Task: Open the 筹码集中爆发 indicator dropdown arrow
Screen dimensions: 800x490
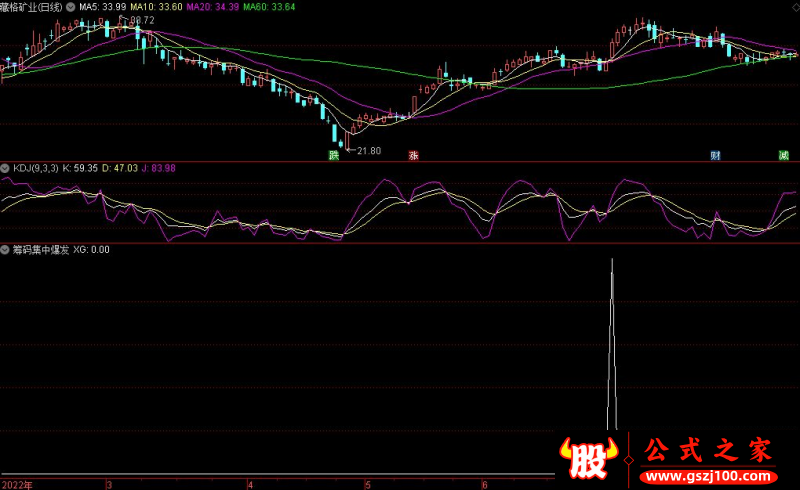Action: [x=5, y=250]
